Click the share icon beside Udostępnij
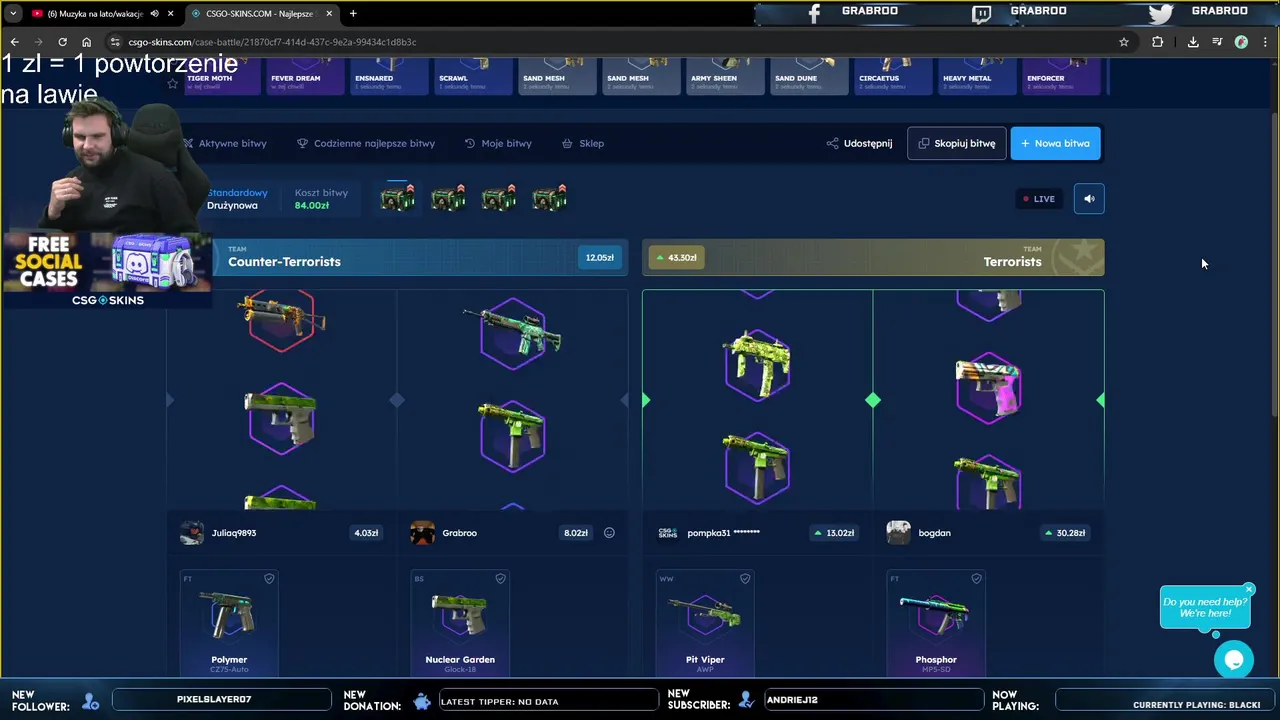 click(x=832, y=143)
